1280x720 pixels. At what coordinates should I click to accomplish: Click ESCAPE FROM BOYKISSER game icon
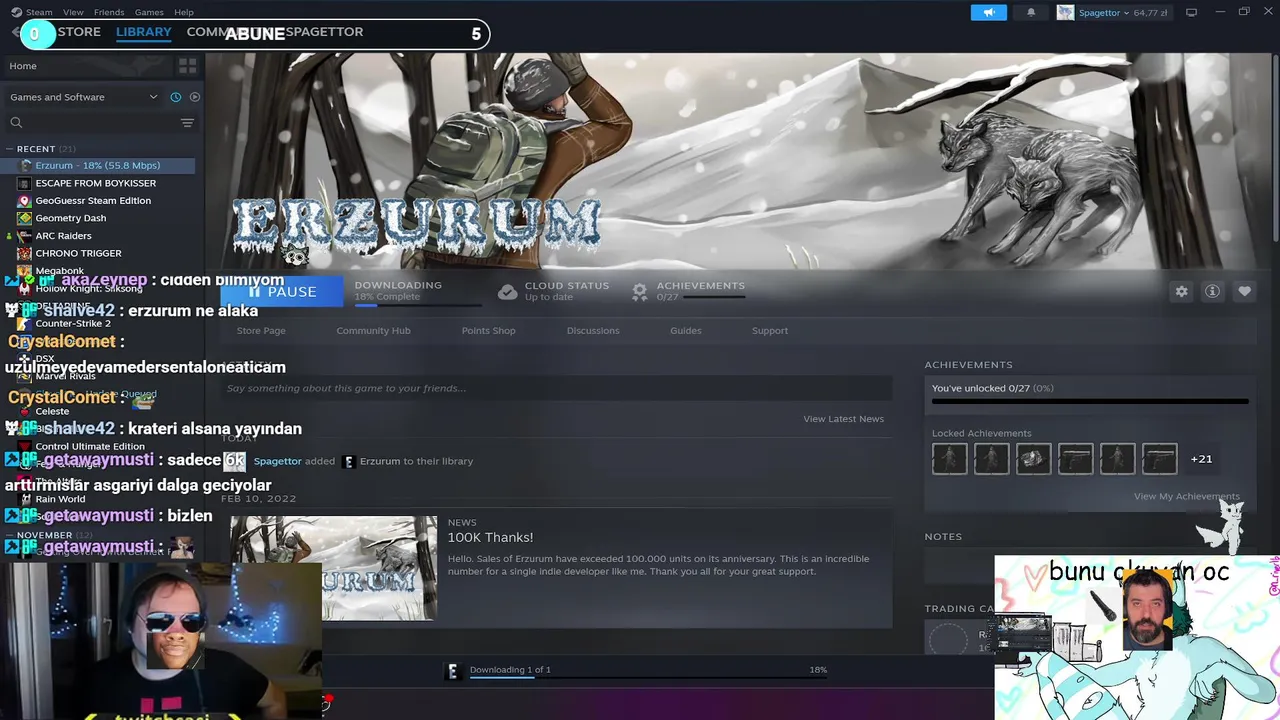click(24, 183)
